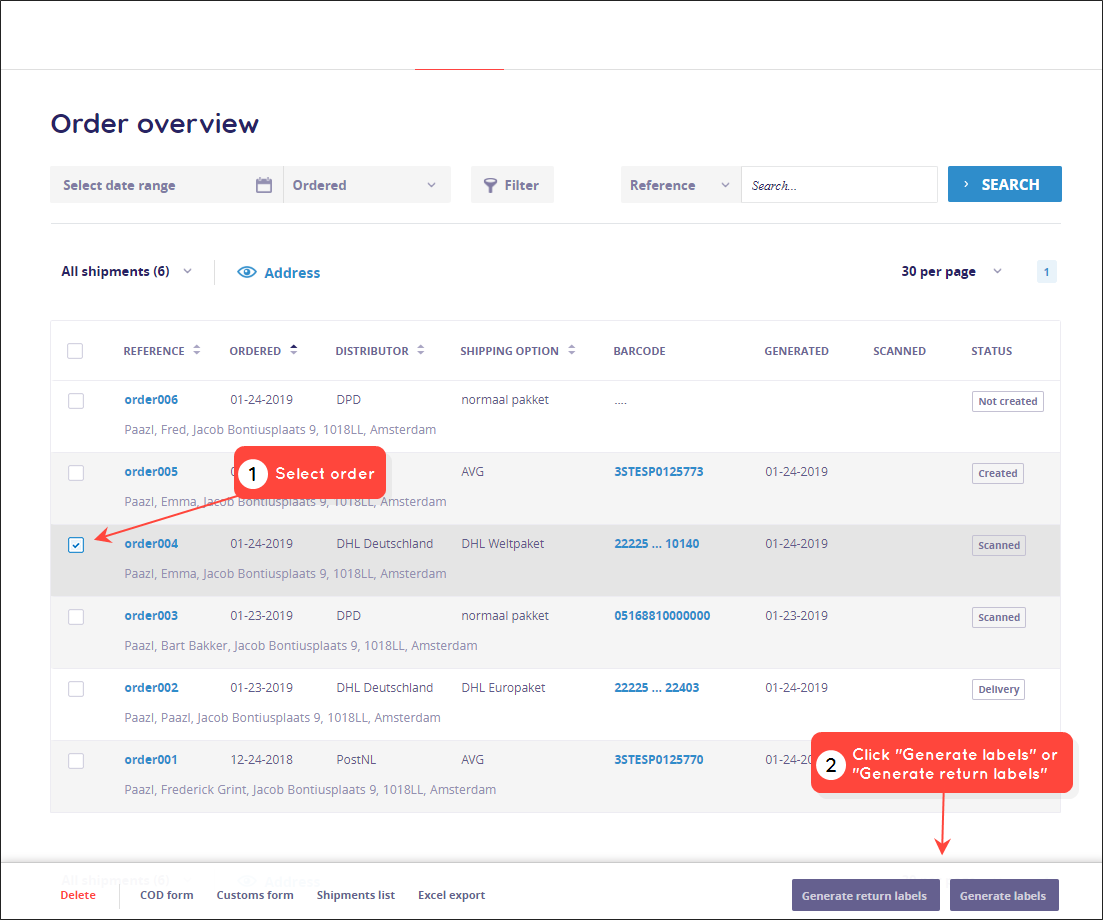This screenshot has height=920, width=1103.
Task: Expand the Reference search type dropdown
Action: (x=681, y=185)
